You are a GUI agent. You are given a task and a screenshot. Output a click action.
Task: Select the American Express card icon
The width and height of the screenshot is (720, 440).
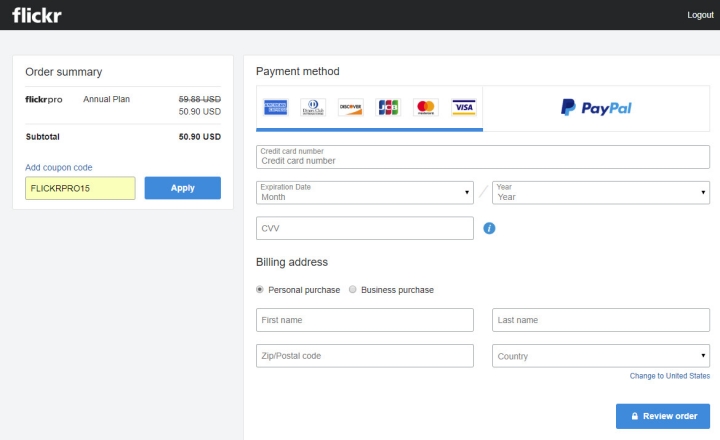pos(276,107)
